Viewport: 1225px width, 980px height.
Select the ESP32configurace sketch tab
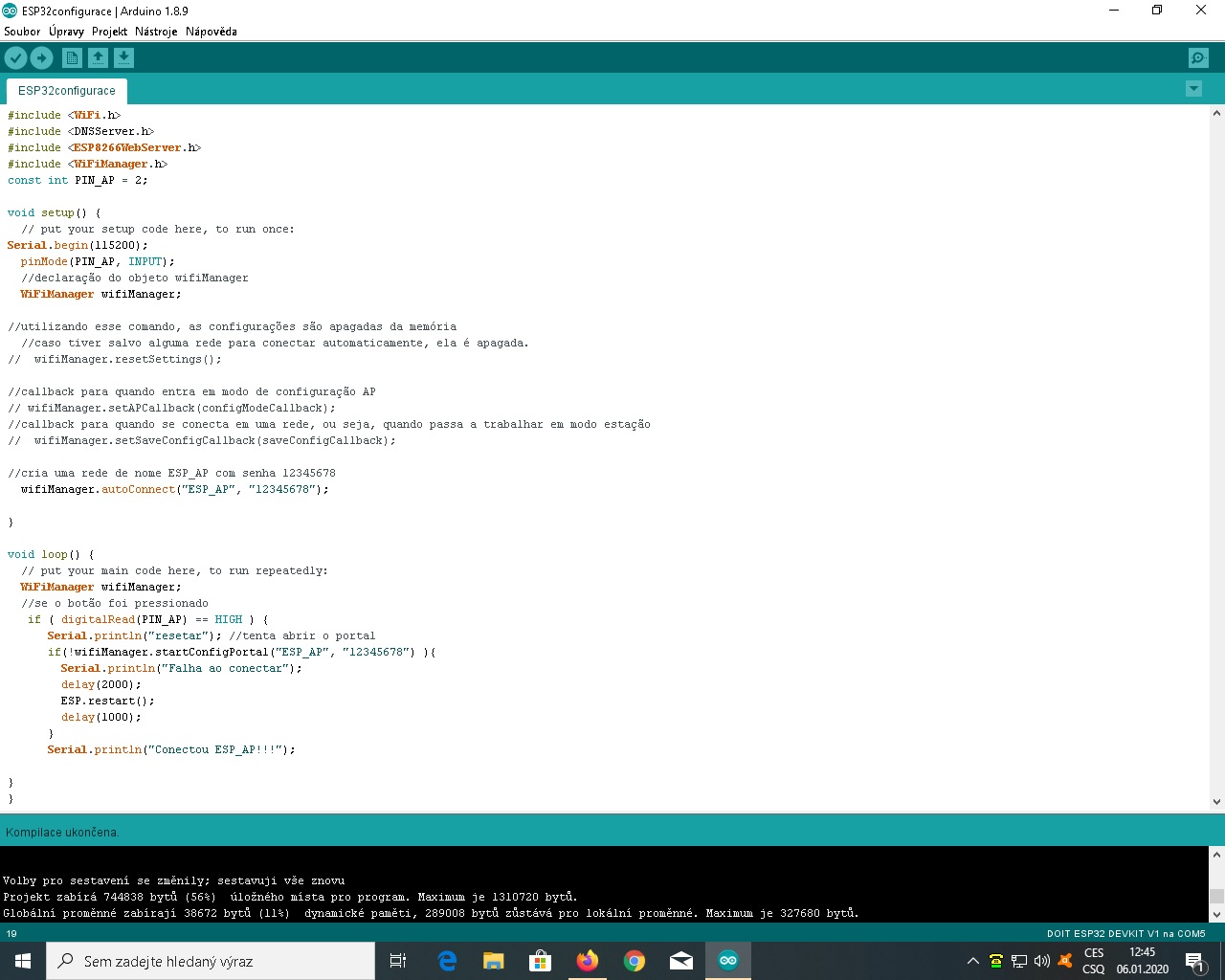67,91
